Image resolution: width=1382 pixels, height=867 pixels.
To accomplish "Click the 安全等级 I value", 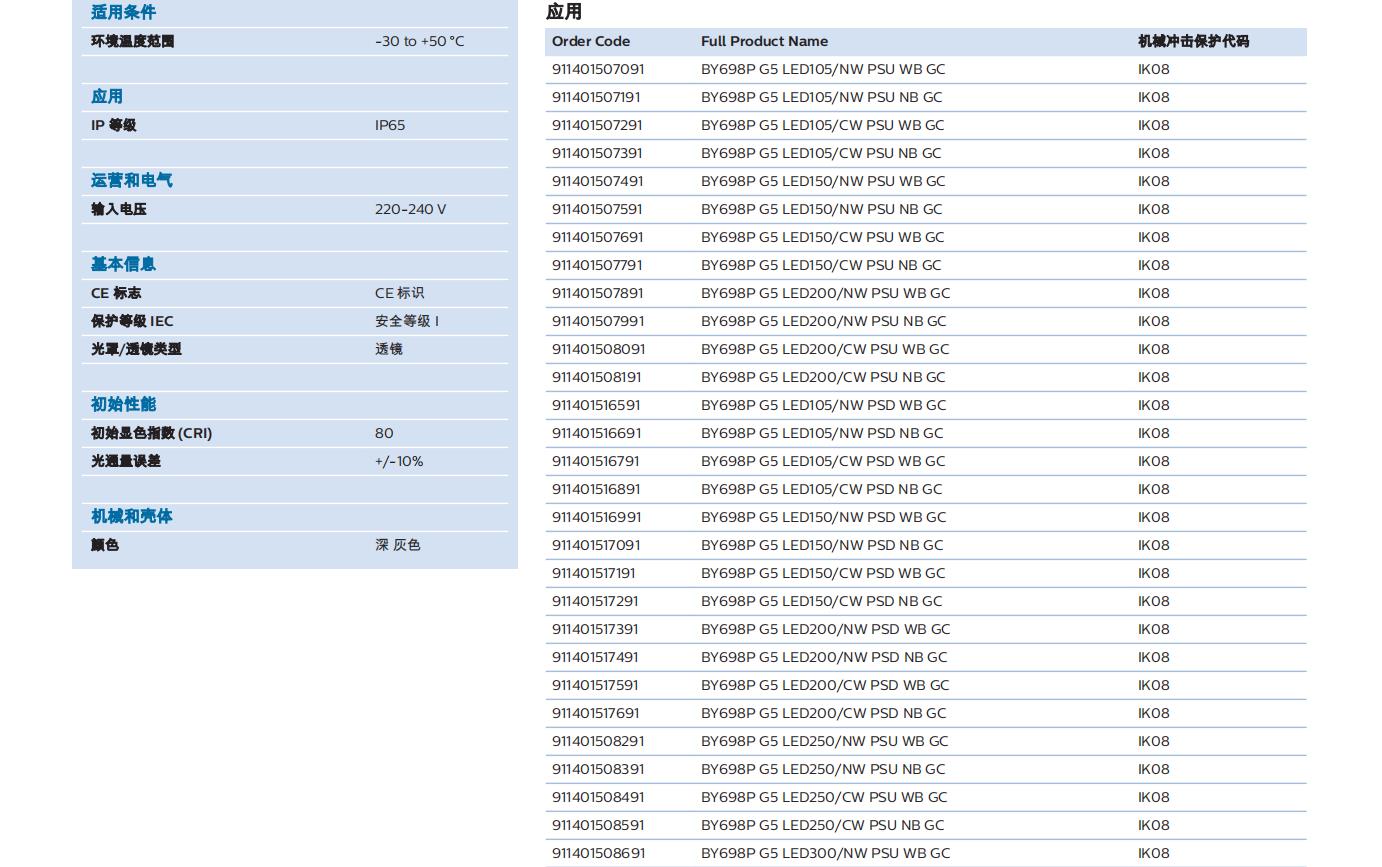I will 407,321.
